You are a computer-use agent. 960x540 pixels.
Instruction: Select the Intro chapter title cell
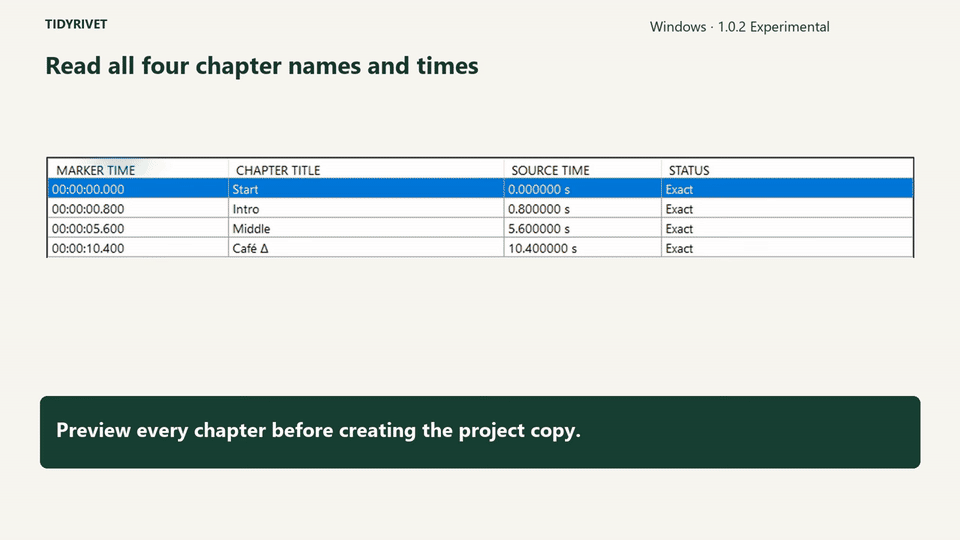366,209
